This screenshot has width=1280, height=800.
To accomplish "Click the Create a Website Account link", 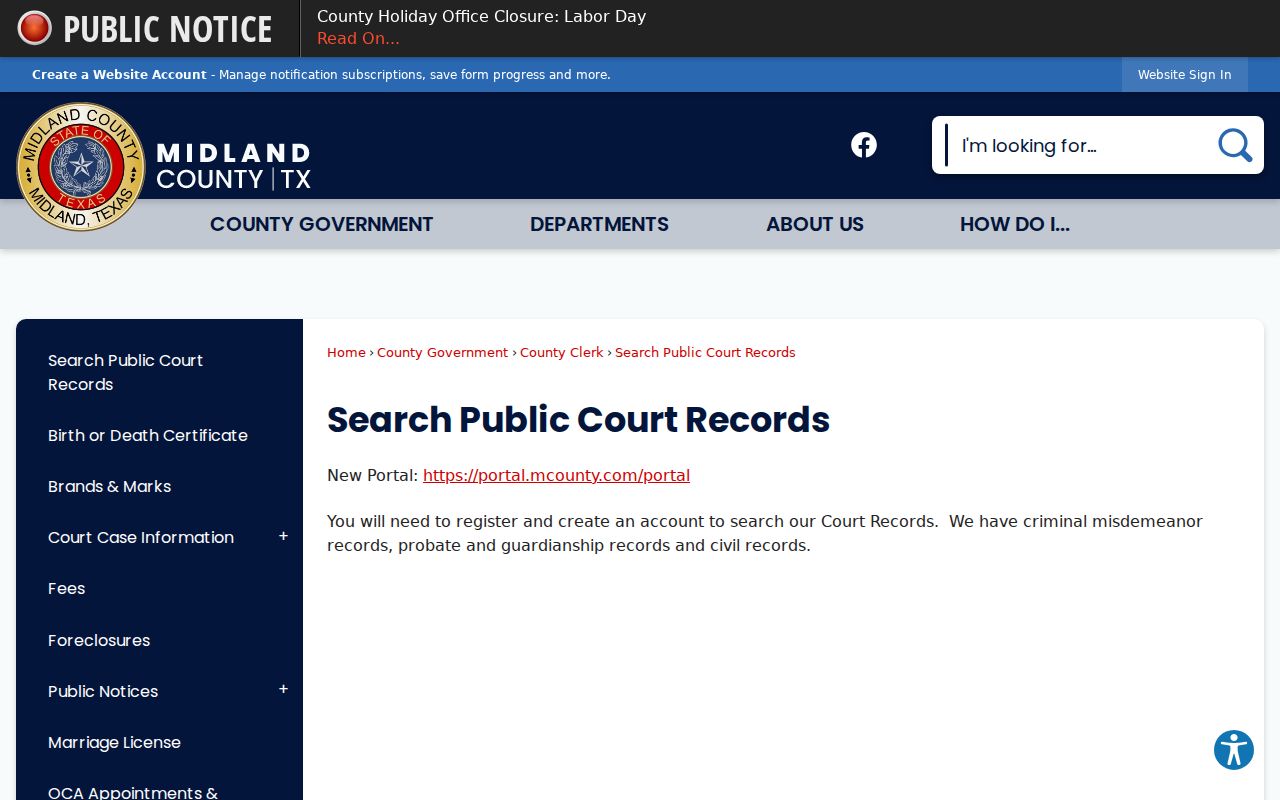I will pos(119,75).
